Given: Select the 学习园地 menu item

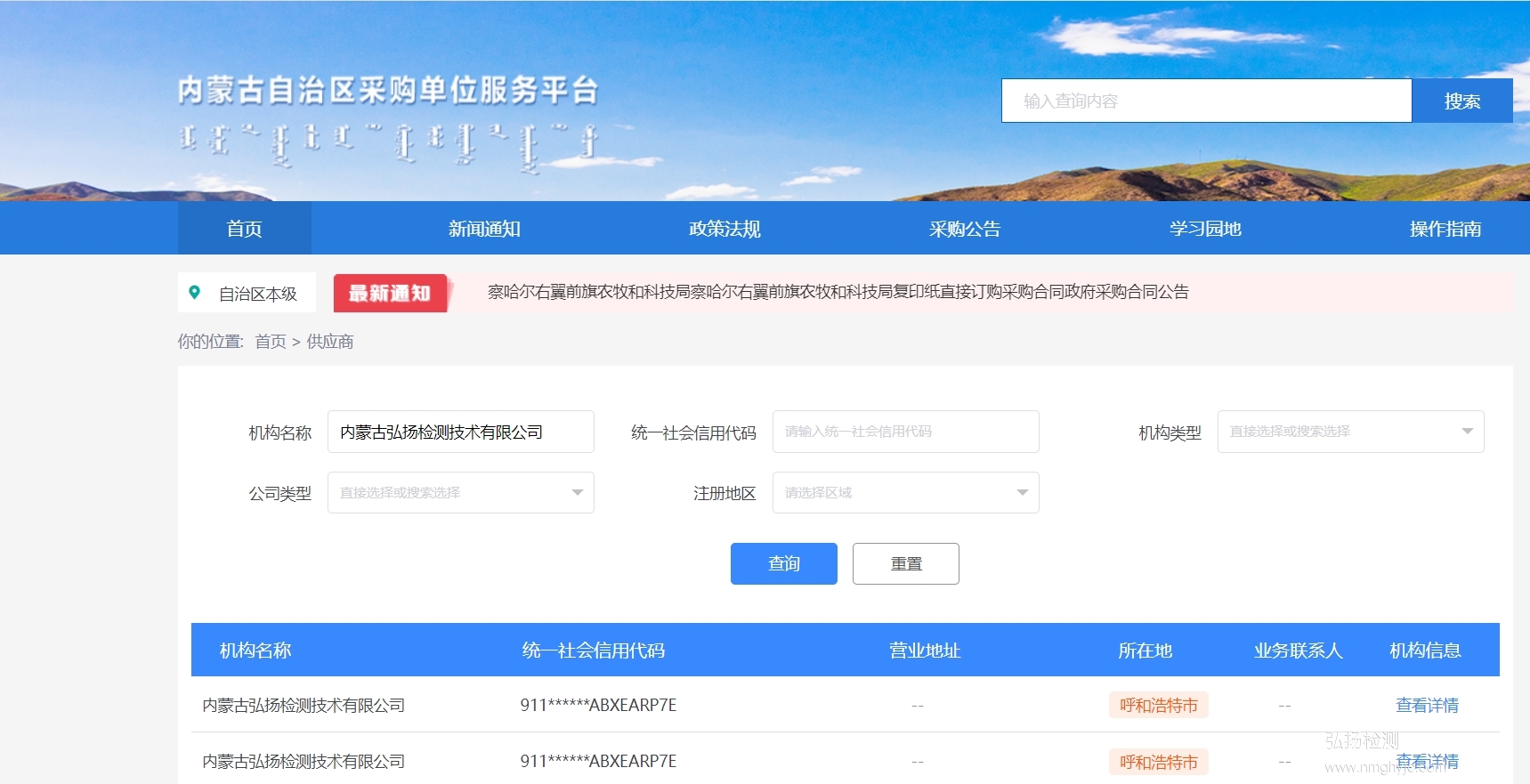Looking at the screenshot, I should 1205,229.
